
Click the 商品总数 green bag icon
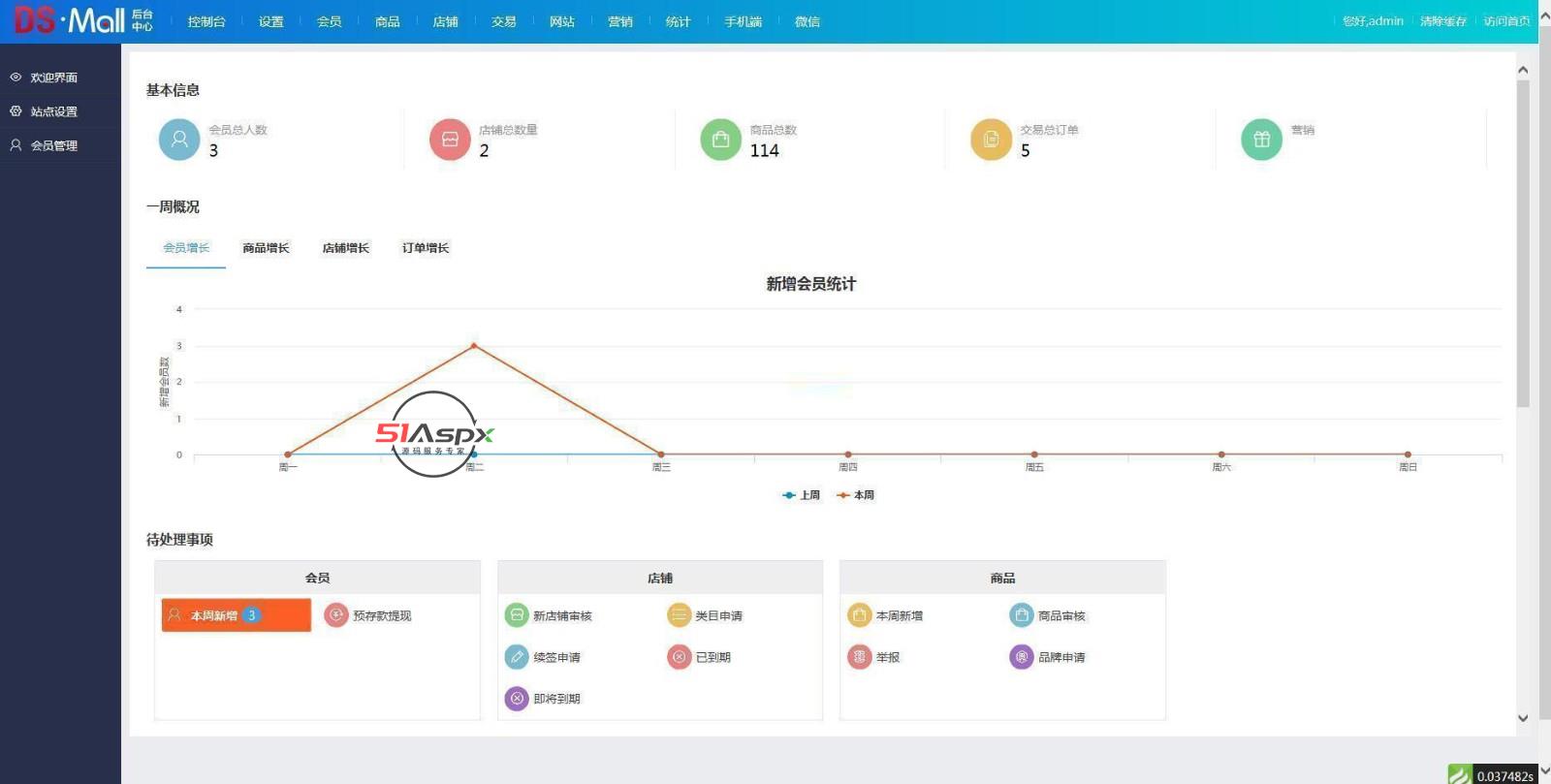coord(720,140)
